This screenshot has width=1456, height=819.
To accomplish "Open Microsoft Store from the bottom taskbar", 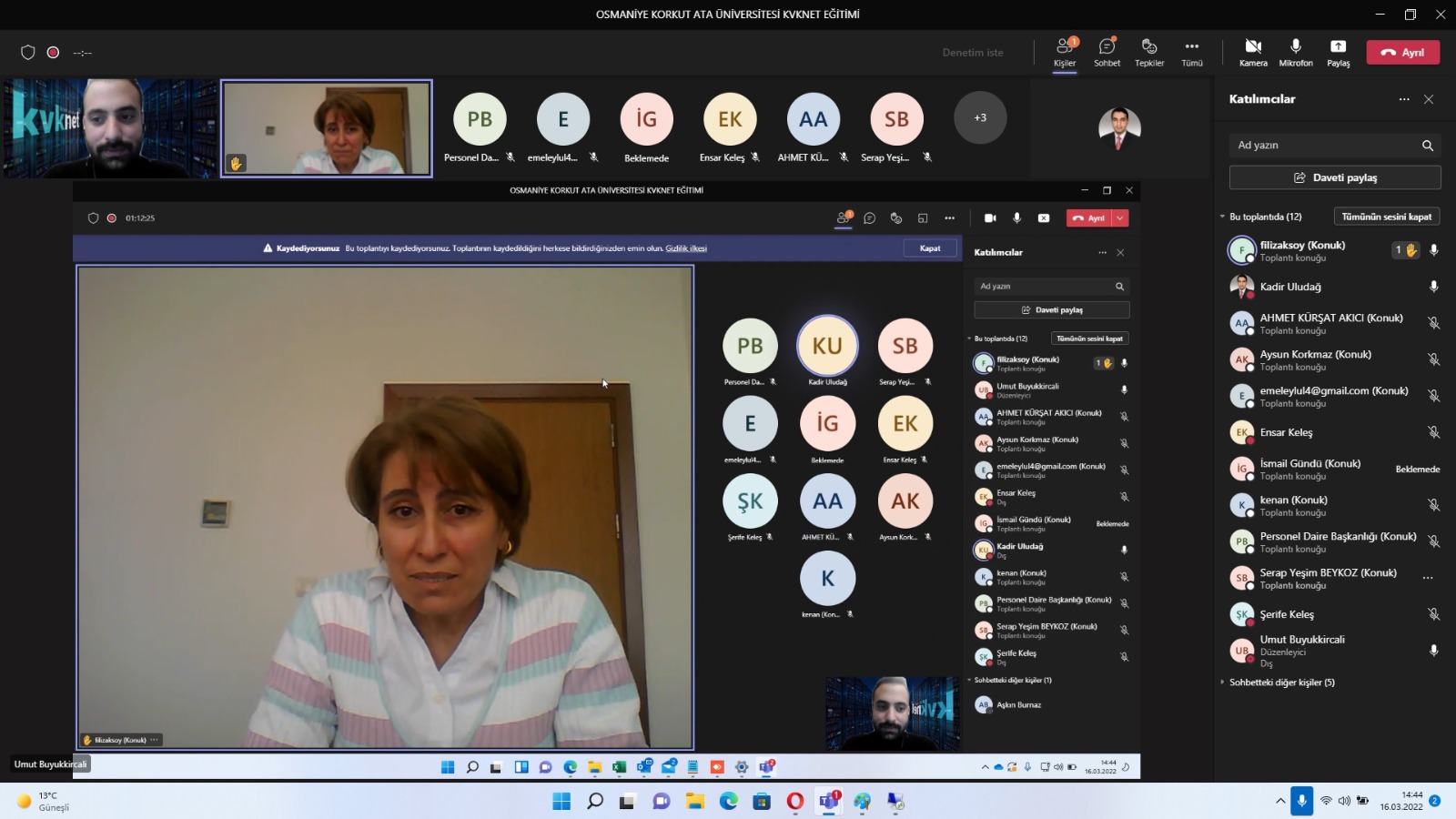I will 762,801.
